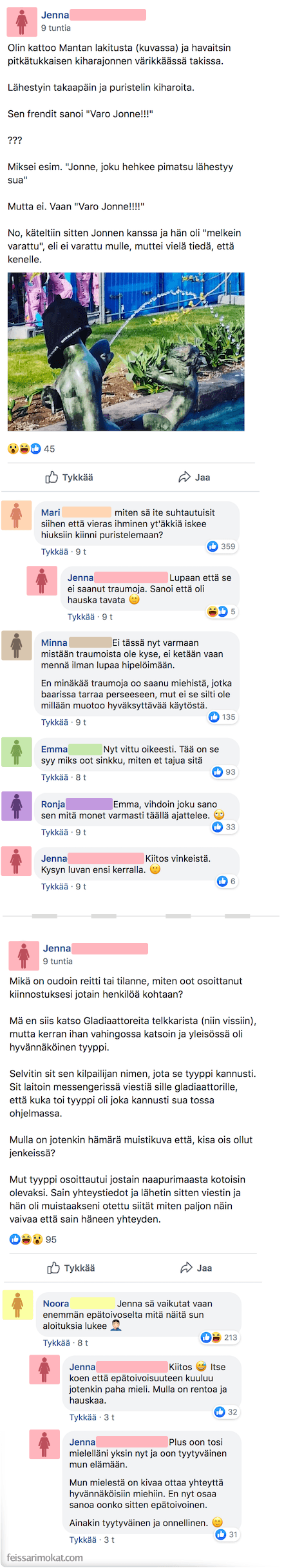Screen dimensions: 284x1568
Task: Open the fountain statue photo
Action: (126, 352)
